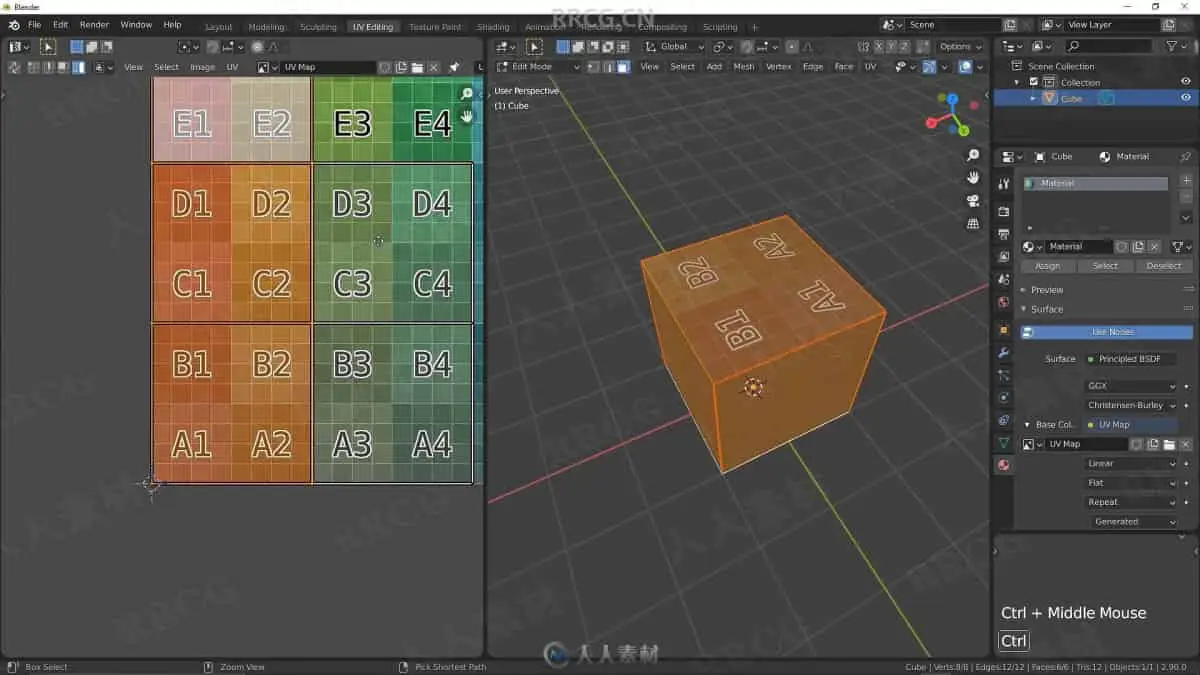
Task: Click the Z axis on the navigation gizmo
Action: pyautogui.click(x=952, y=99)
